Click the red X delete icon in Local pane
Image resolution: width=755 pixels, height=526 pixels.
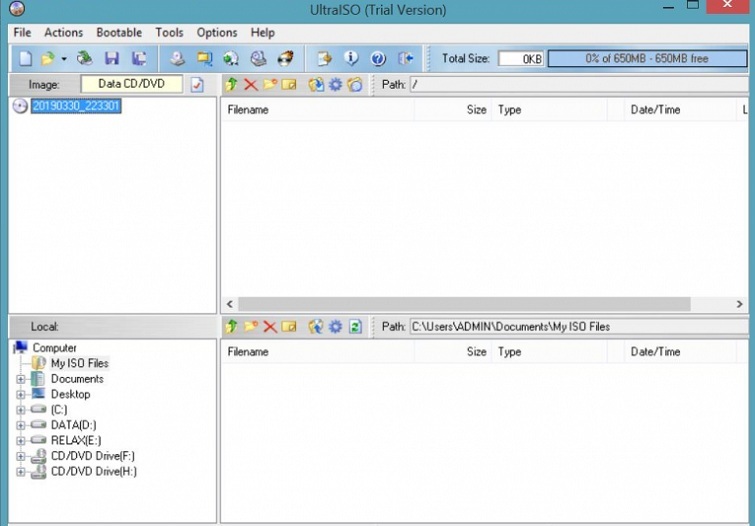(x=270, y=327)
